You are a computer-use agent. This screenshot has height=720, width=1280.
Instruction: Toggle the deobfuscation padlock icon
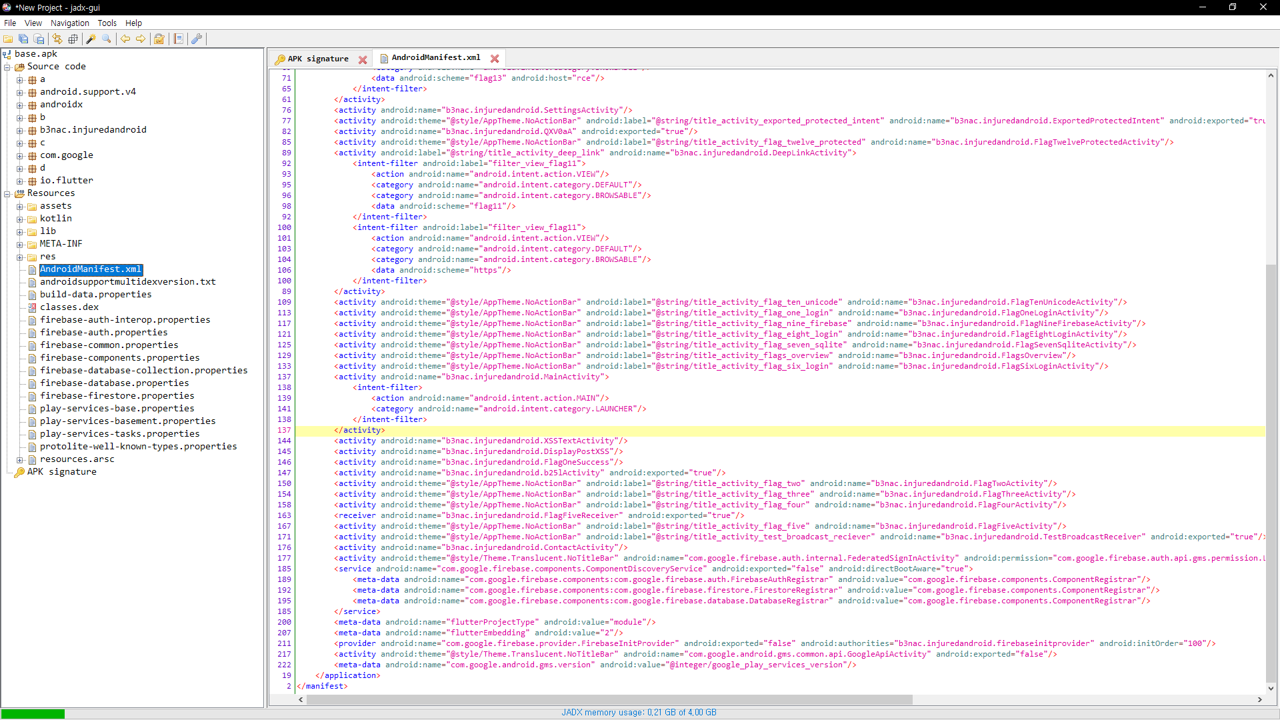click(159, 39)
